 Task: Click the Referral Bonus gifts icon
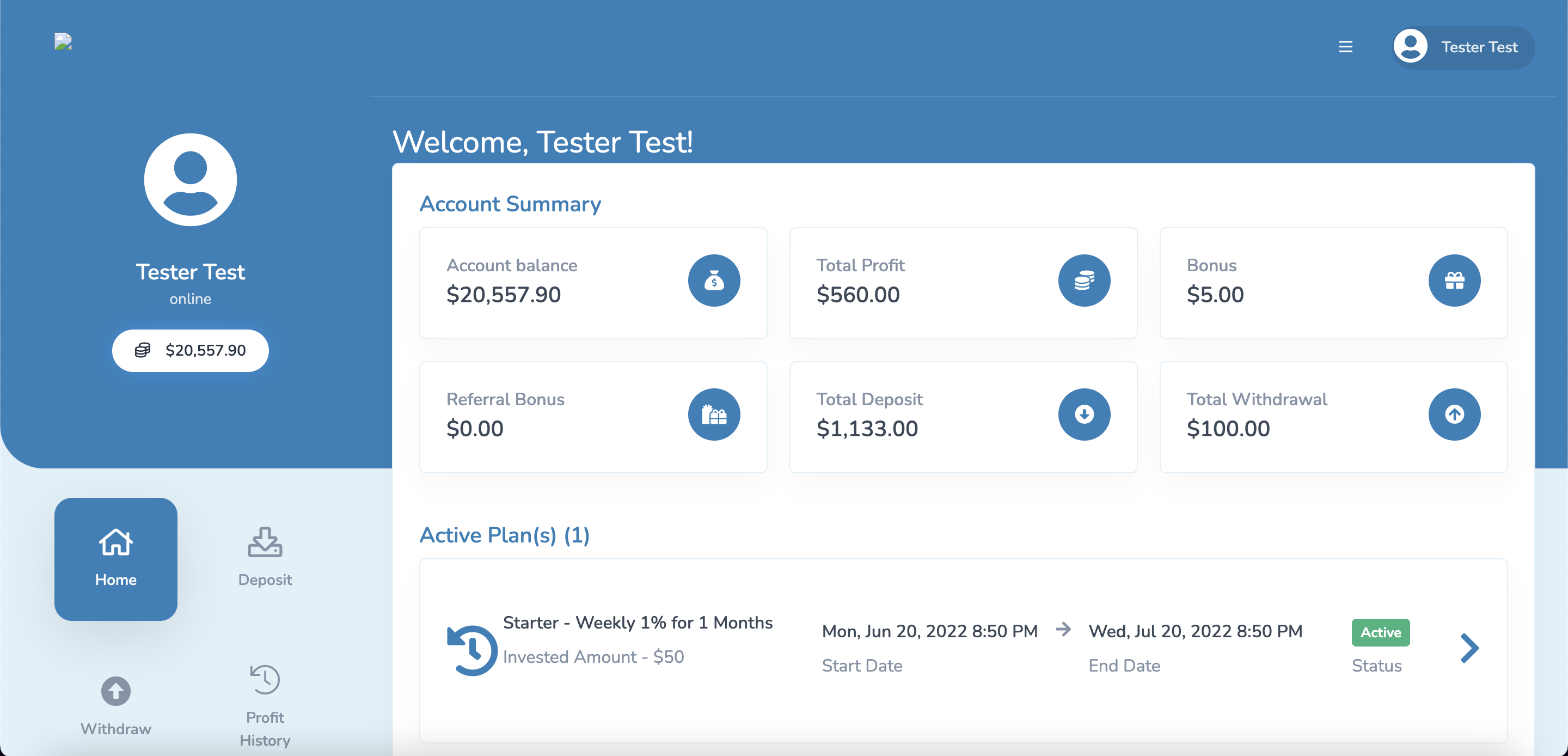[714, 414]
